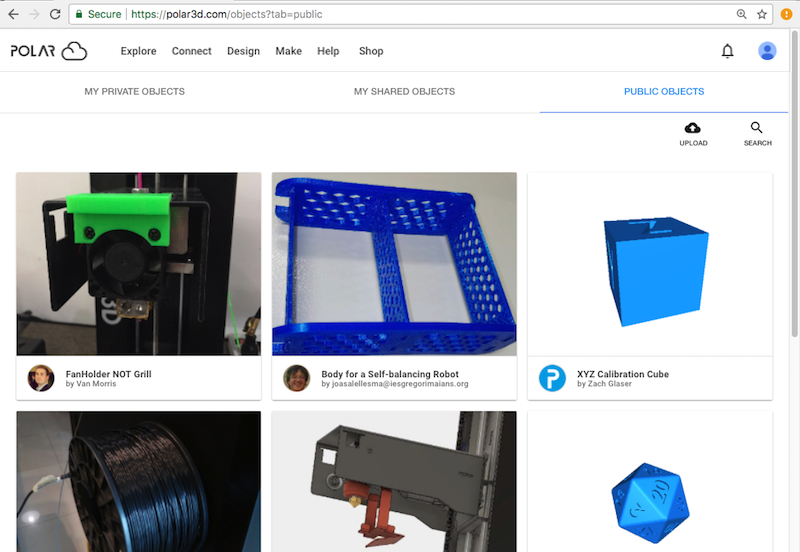
Task: Reload the page
Action: [x=55, y=14]
